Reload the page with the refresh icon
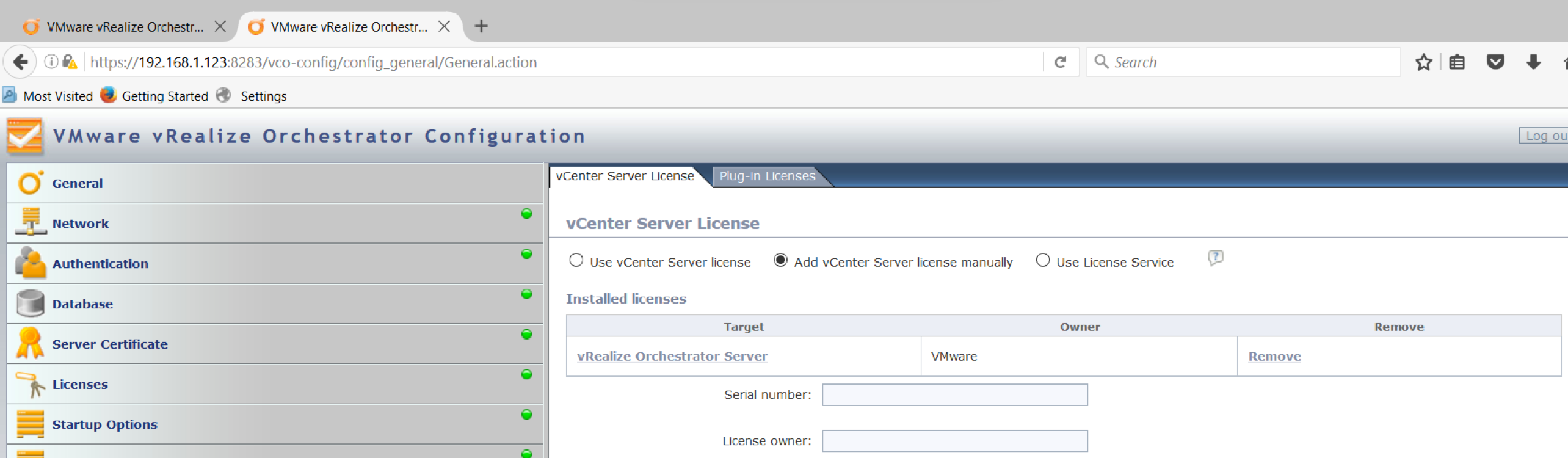1568x458 pixels. click(1061, 62)
